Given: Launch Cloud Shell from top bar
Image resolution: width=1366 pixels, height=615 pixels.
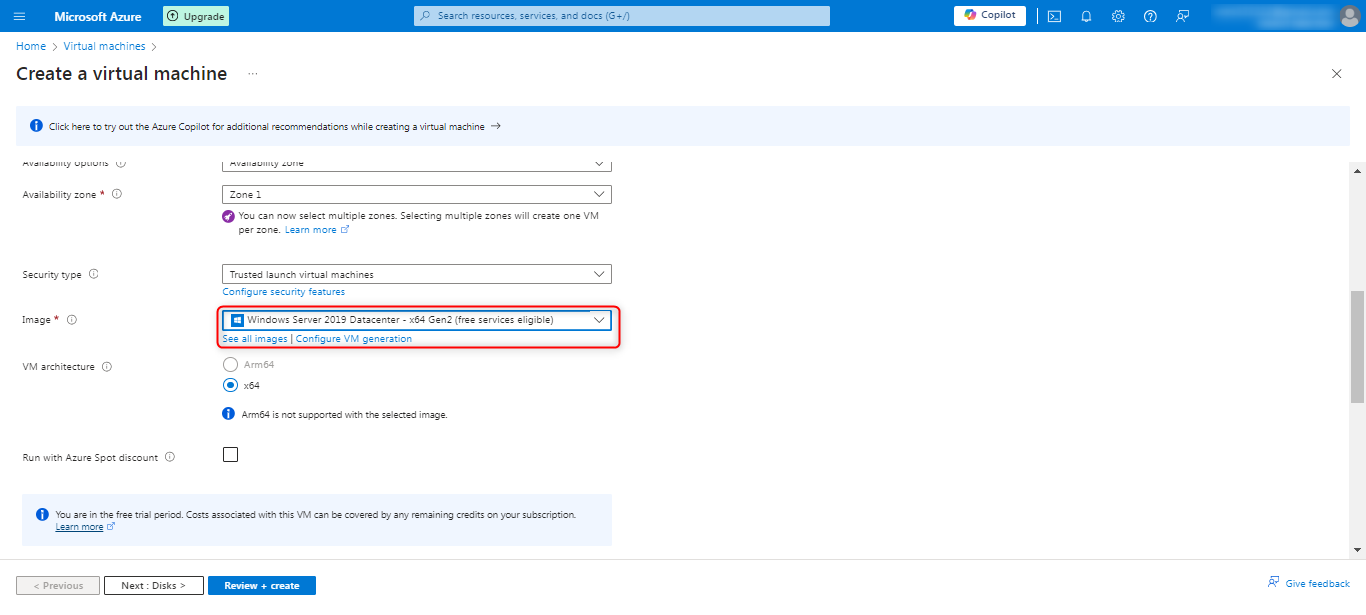Looking at the screenshot, I should [x=1054, y=16].
